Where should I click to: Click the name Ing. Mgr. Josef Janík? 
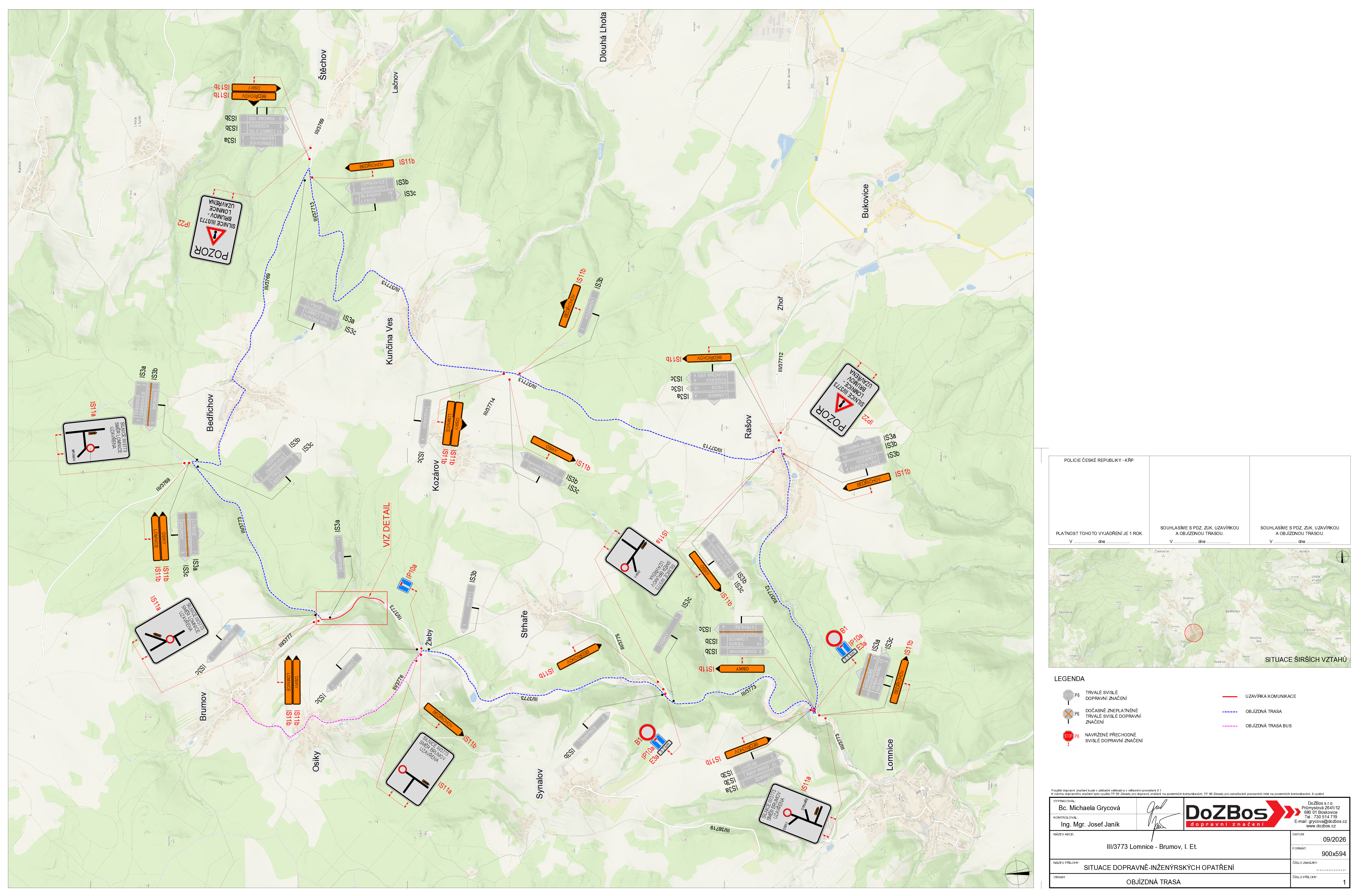[1090, 825]
